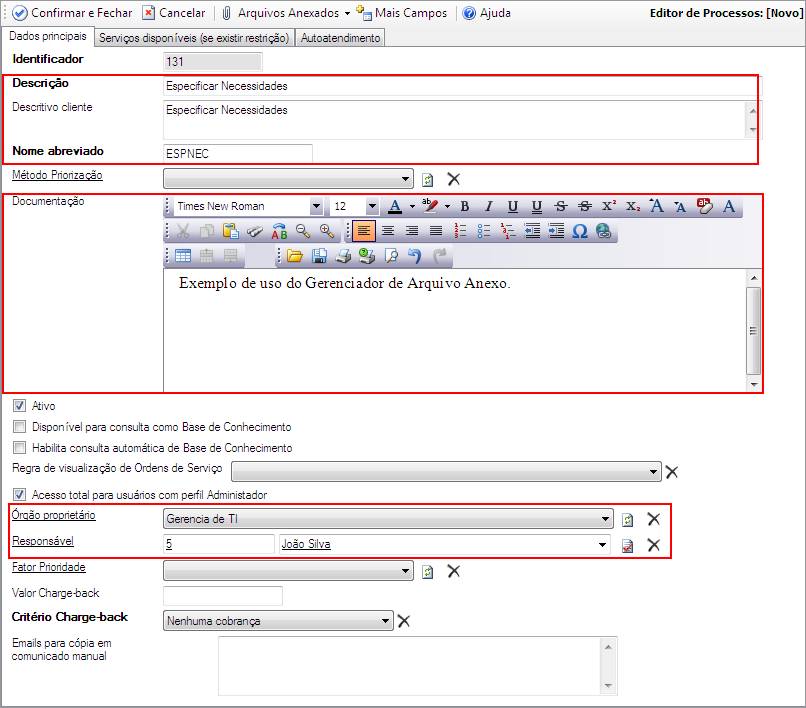806x708 pixels.
Task: Center align the text
Action: (x=388, y=231)
